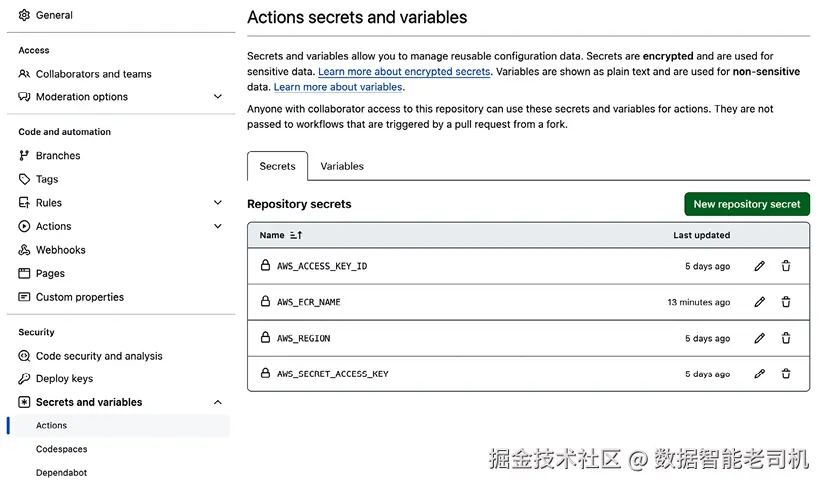Expand the Rules section chevron

(x=218, y=203)
